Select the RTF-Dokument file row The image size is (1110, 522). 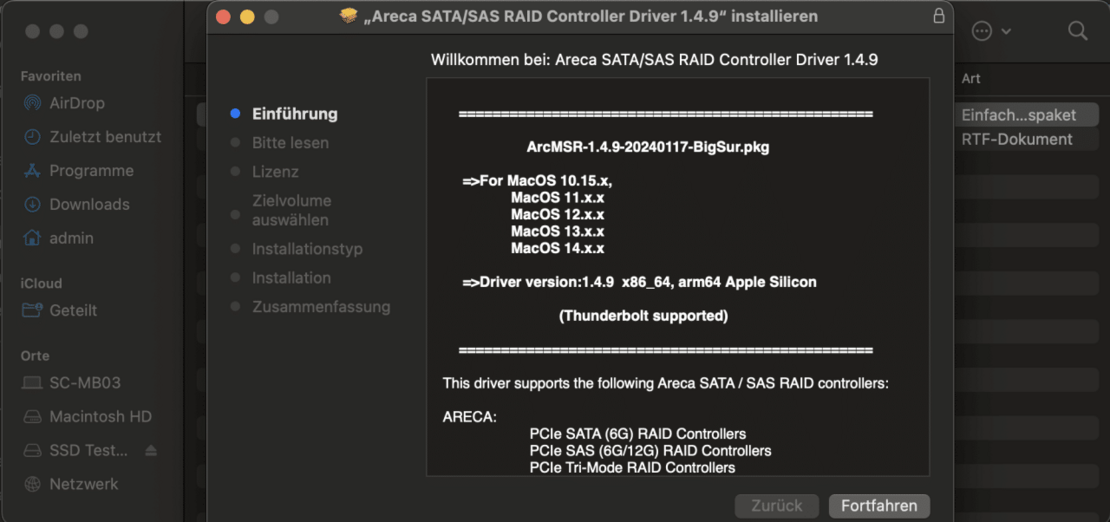click(x=1016, y=140)
